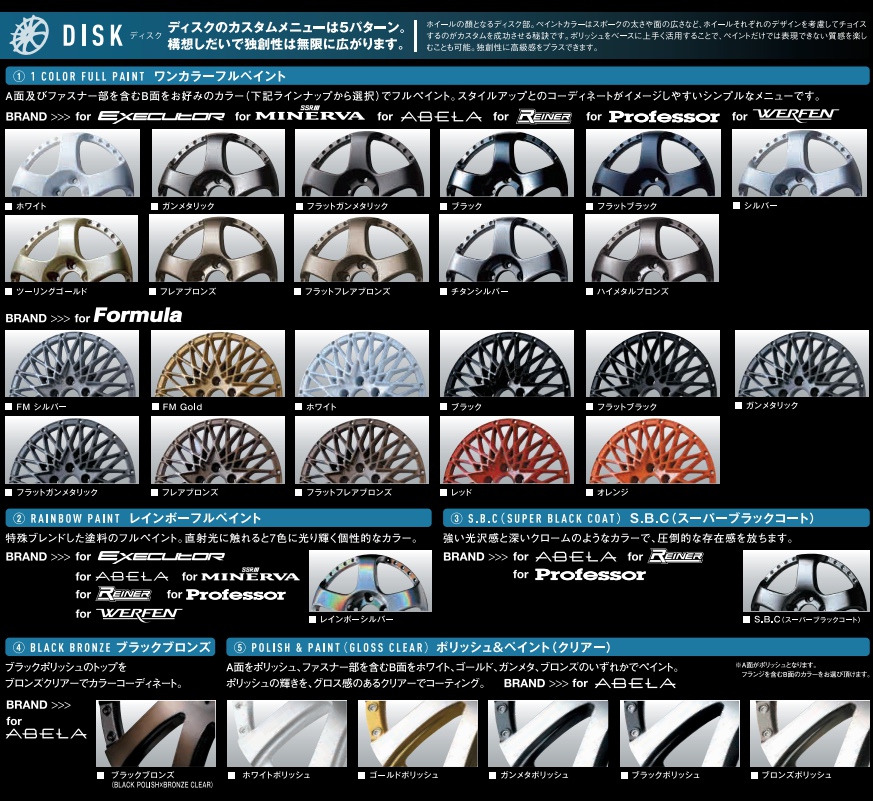Click the MINERVA logo in the 1 Color section
Screen dimensions: 873x801
310,114
